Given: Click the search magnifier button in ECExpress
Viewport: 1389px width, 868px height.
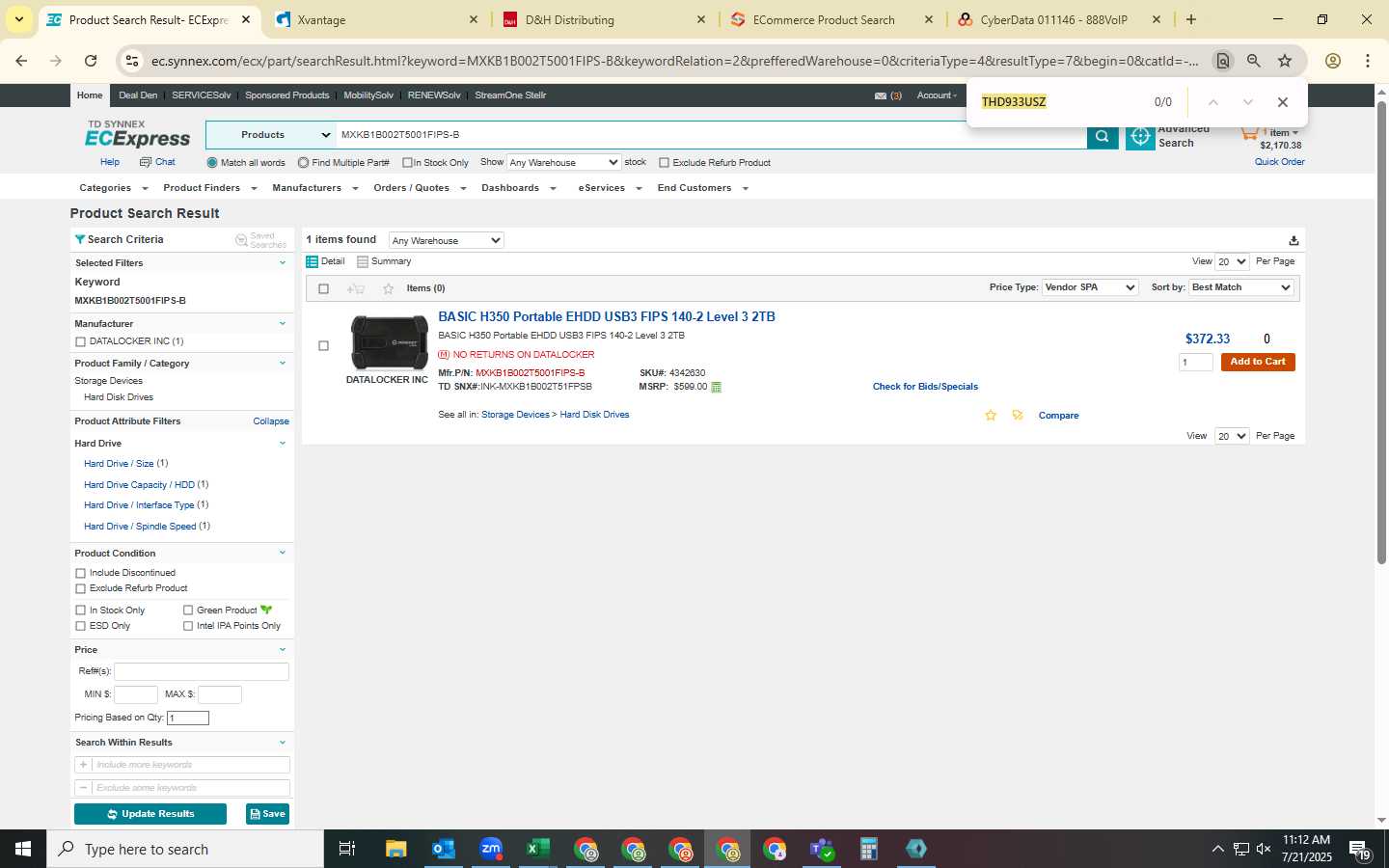Looking at the screenshot, I should click(1102, 136).
